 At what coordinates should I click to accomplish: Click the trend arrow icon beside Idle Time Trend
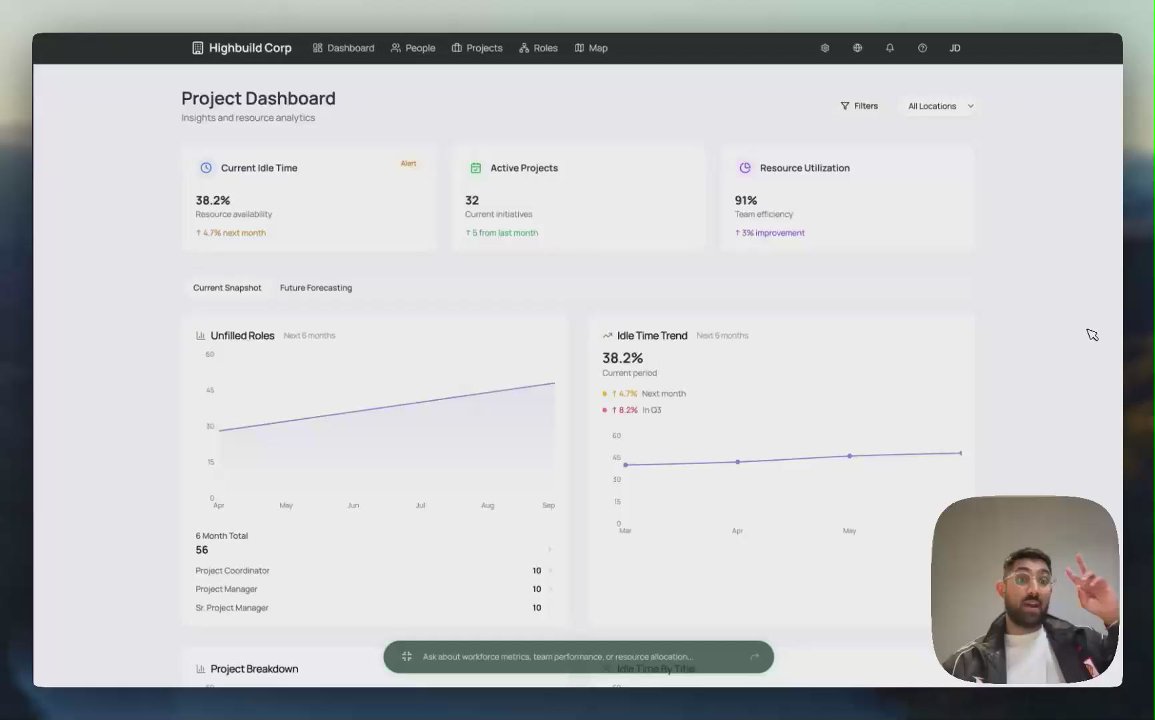pyautogui.click(x=608, y=335)
